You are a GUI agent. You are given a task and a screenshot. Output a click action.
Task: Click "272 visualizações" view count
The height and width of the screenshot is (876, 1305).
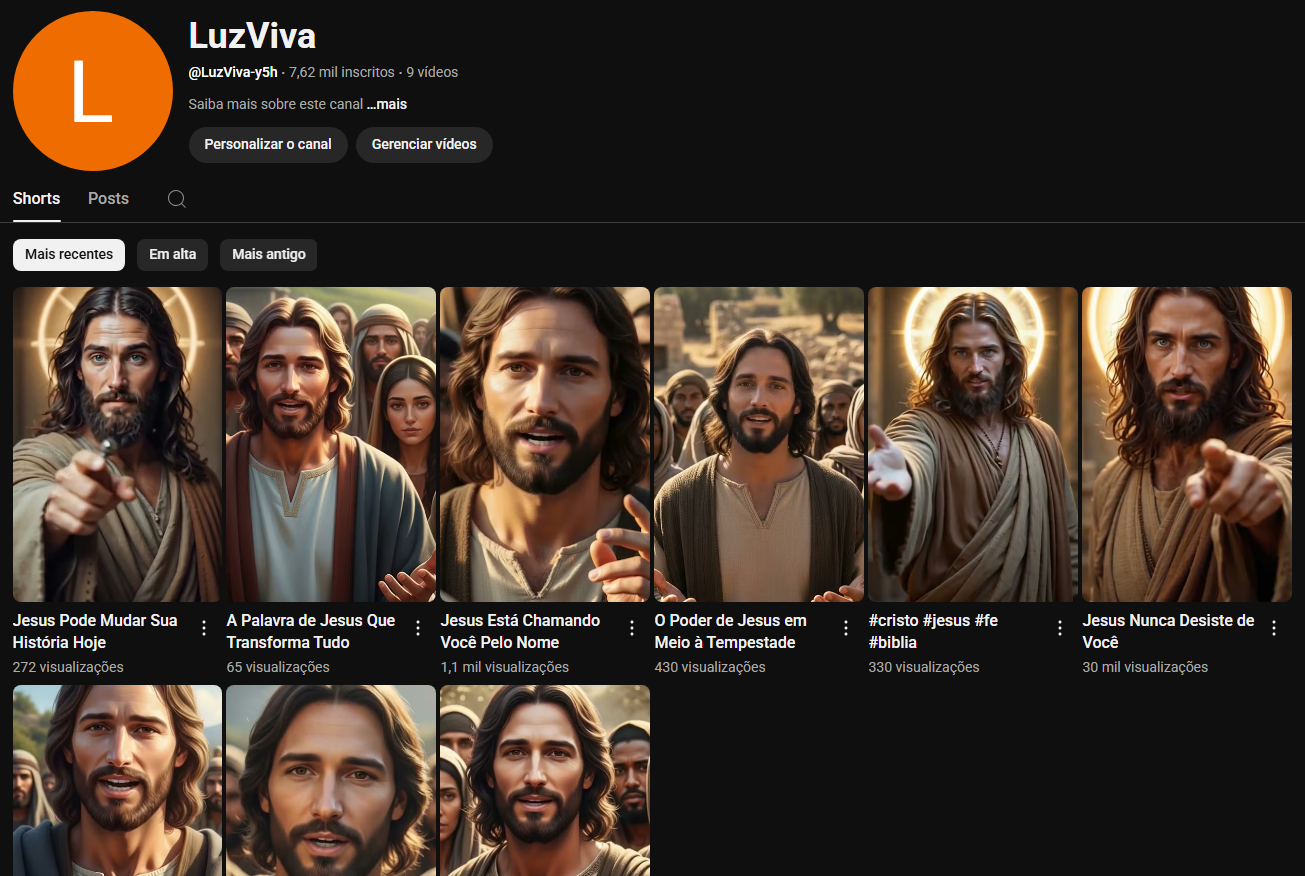click(x=68, y=667)
